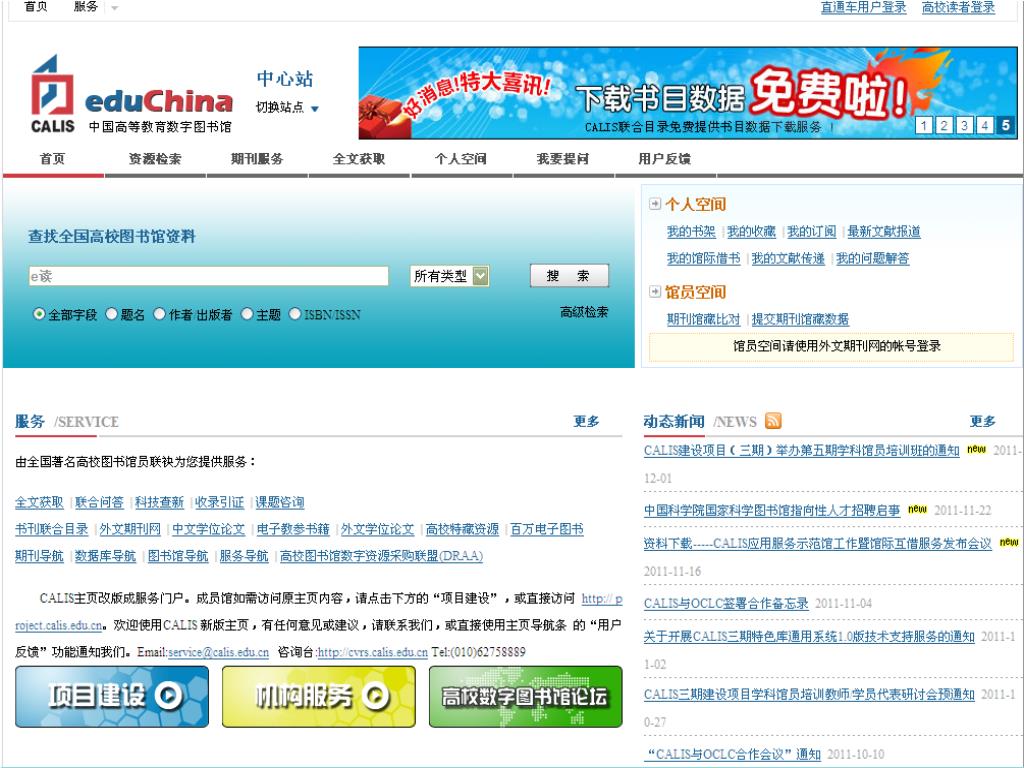The width and height of the screenshot is (1024, 768).
Task: Click the expand icon next to 馆员空间
Action: (654, 291)
